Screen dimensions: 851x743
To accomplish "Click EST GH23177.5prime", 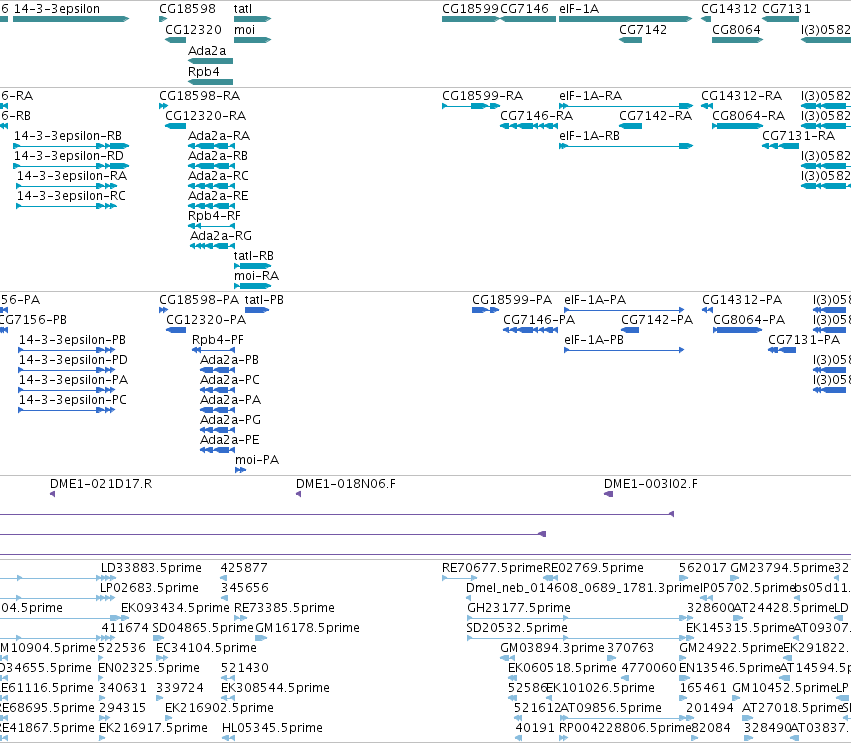I will click(x=519, y=608).
